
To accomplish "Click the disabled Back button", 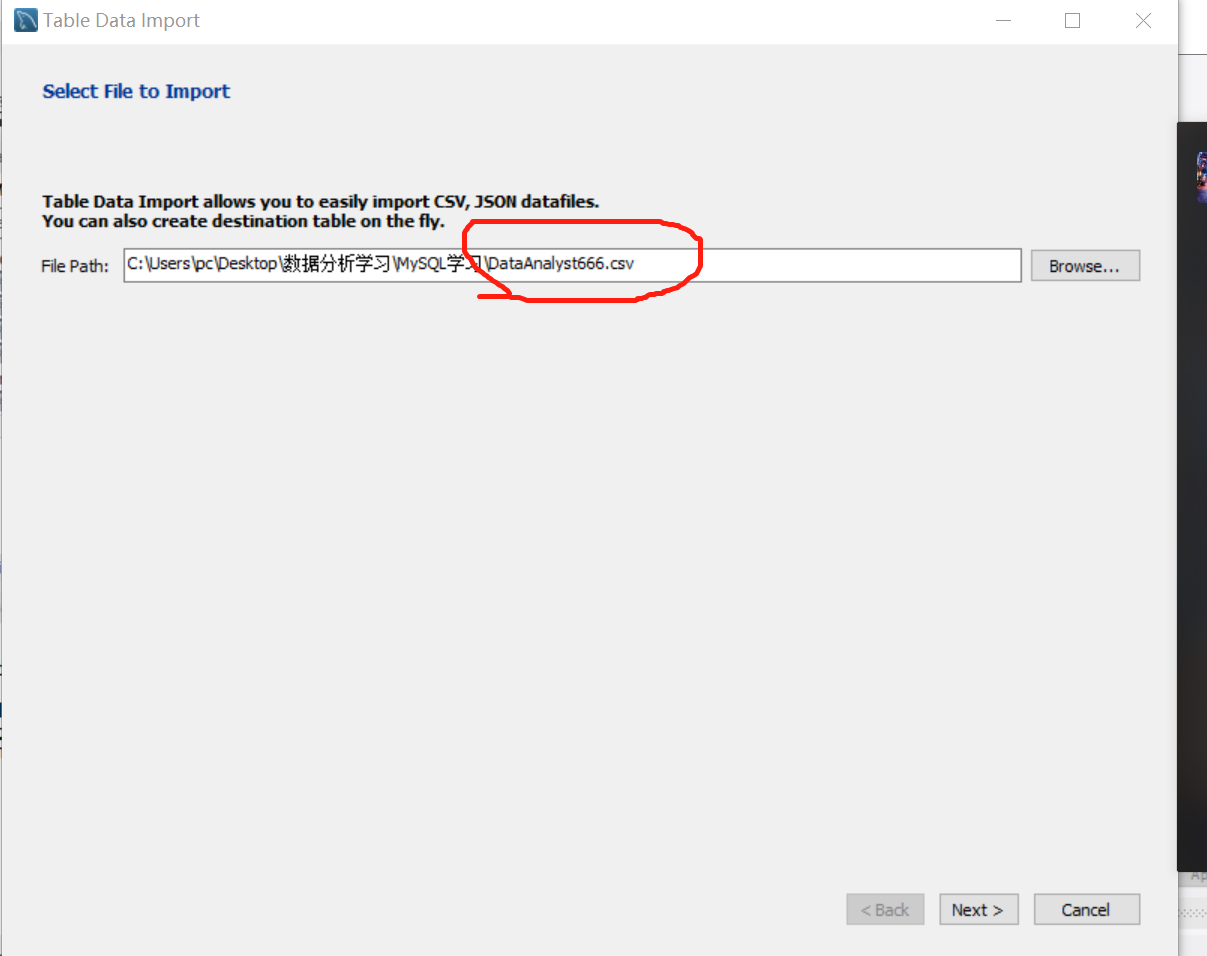I will [x=884, y=909].
